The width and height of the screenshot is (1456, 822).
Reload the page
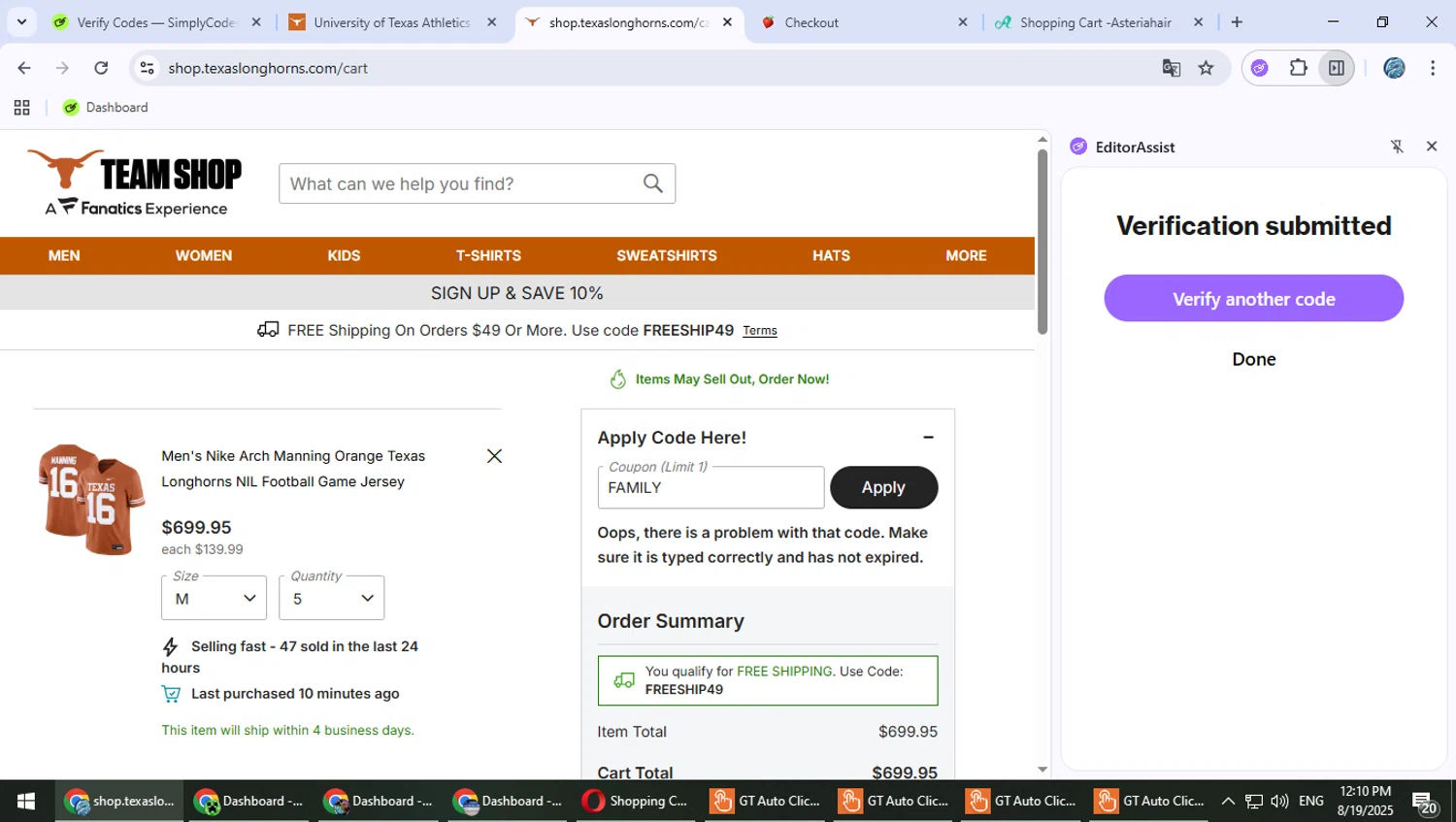(101, 68)
